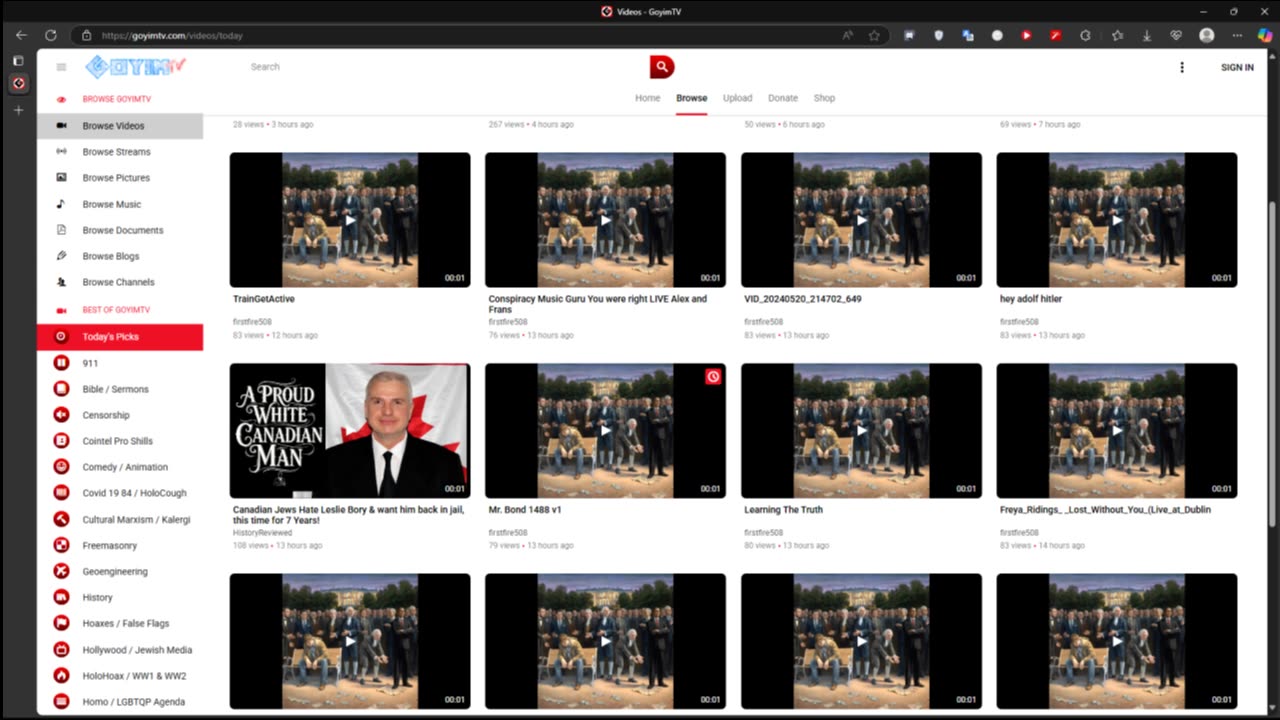Click the watch-later clock on Mr. Bond thumbnail
The height and width of the screenshot is (720, 1280).
click(x=713, y=377)
